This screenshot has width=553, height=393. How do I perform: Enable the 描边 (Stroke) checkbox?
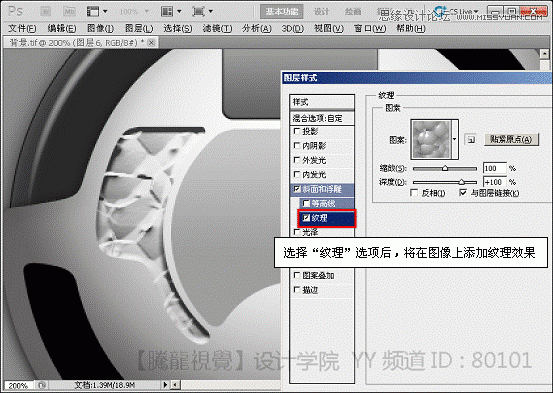point(297,290)
